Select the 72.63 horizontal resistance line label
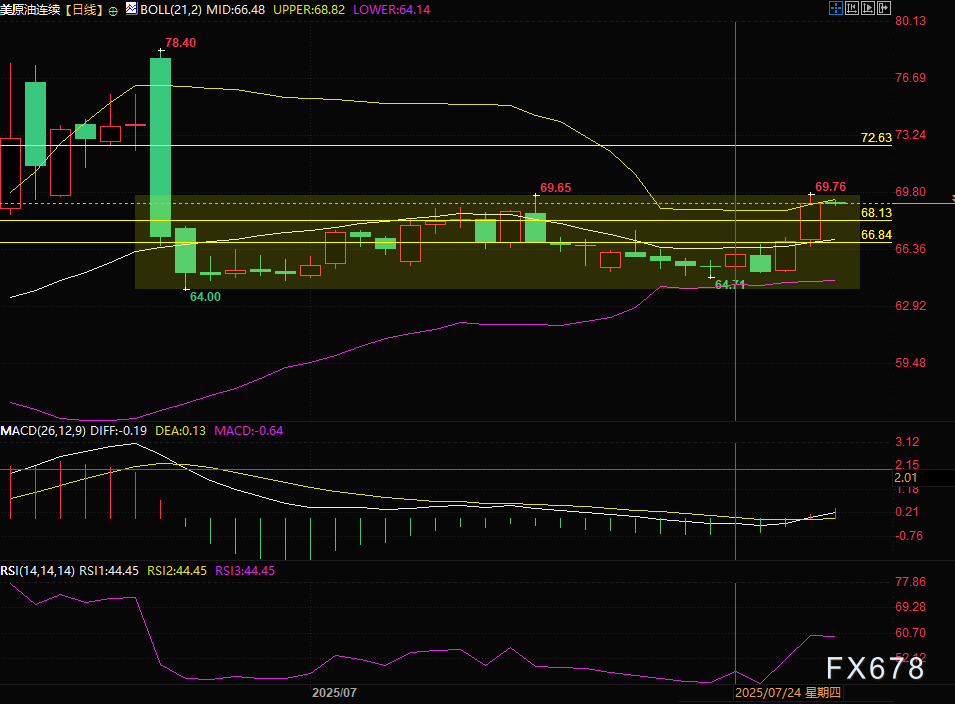955x704 pixels. [875, 137]
